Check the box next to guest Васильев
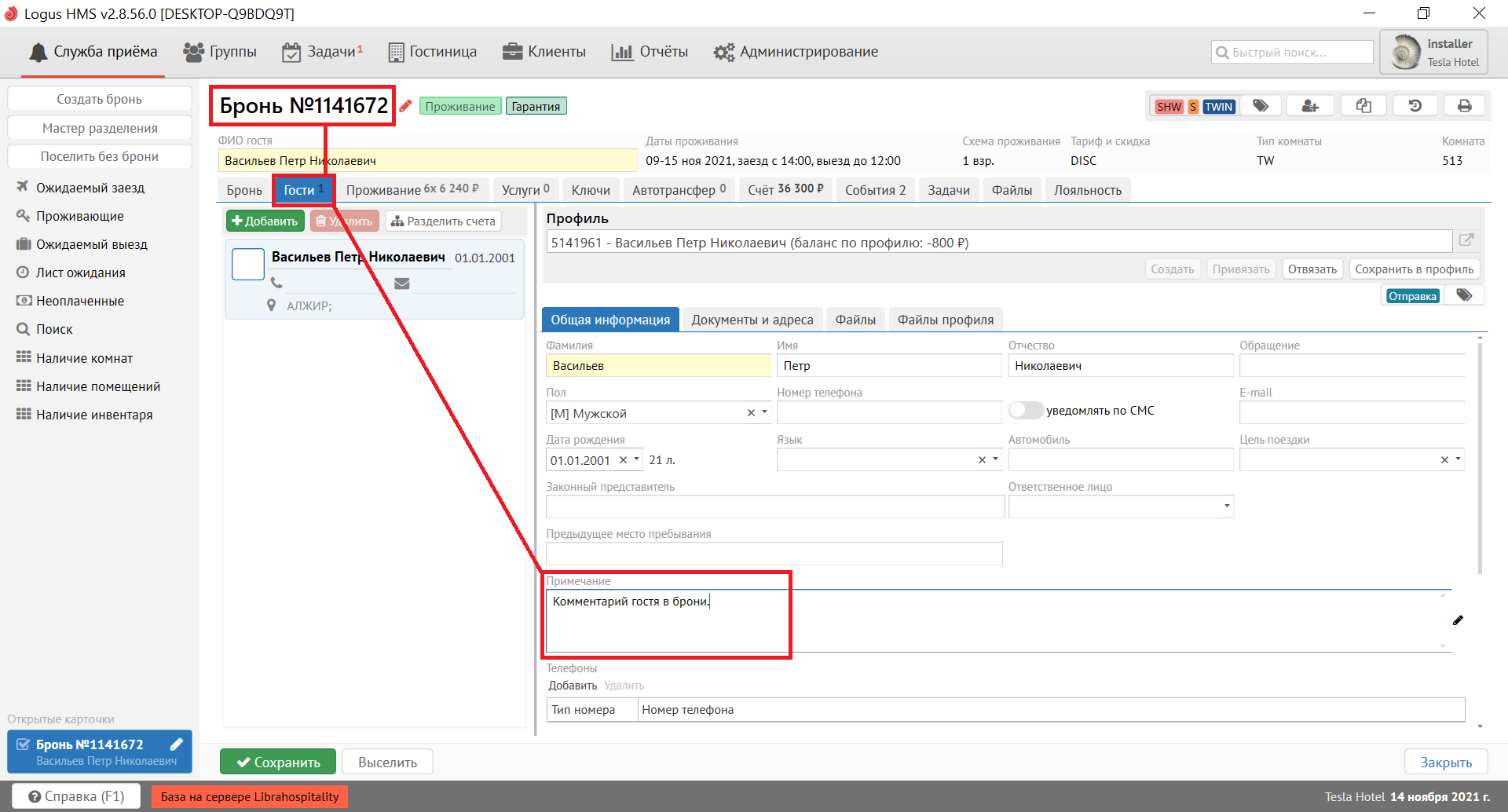Image resolution: width=1508 pixels, height=812 pixels. 248,265
